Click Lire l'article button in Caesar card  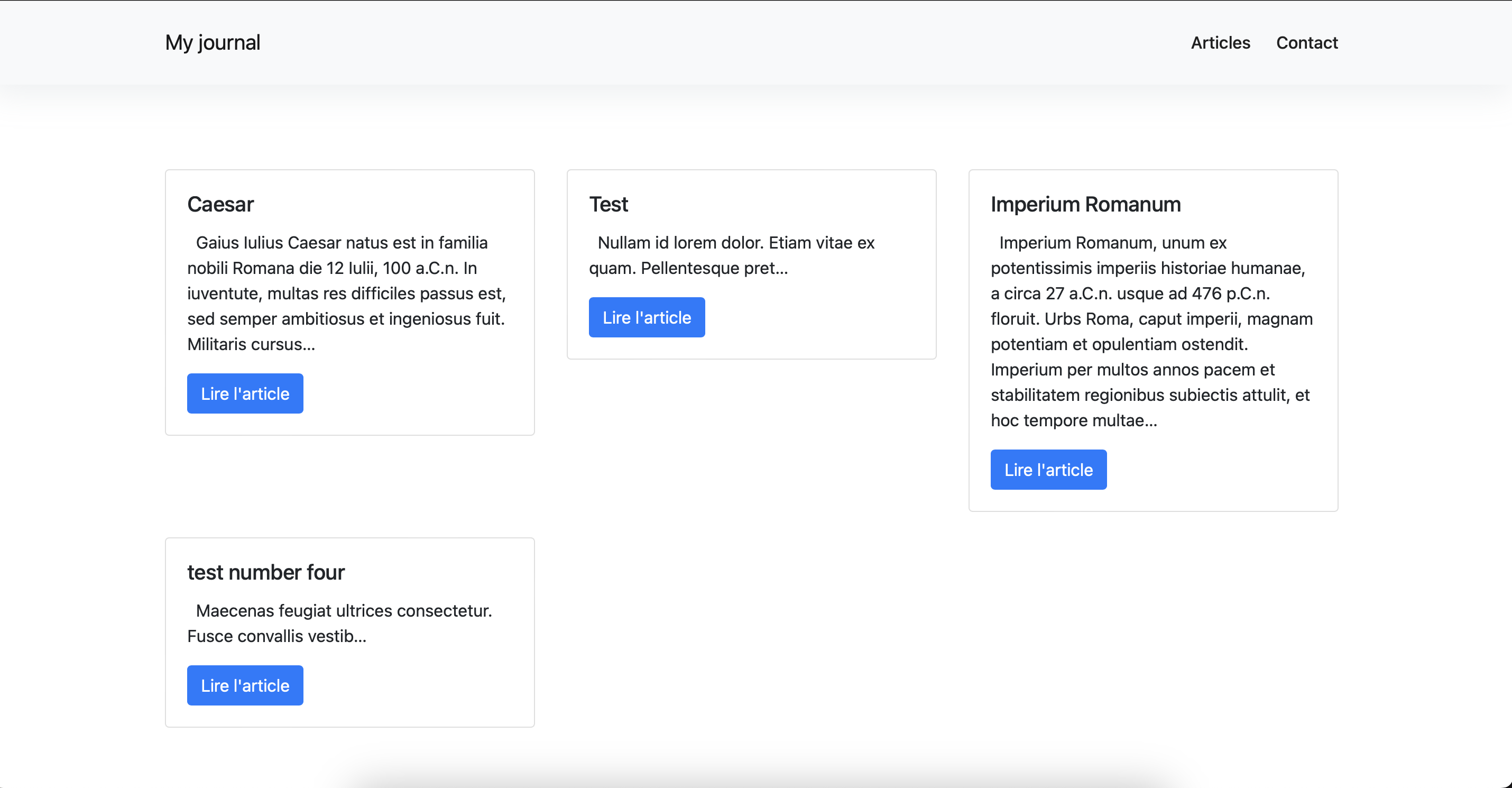[x=245, y=393]
